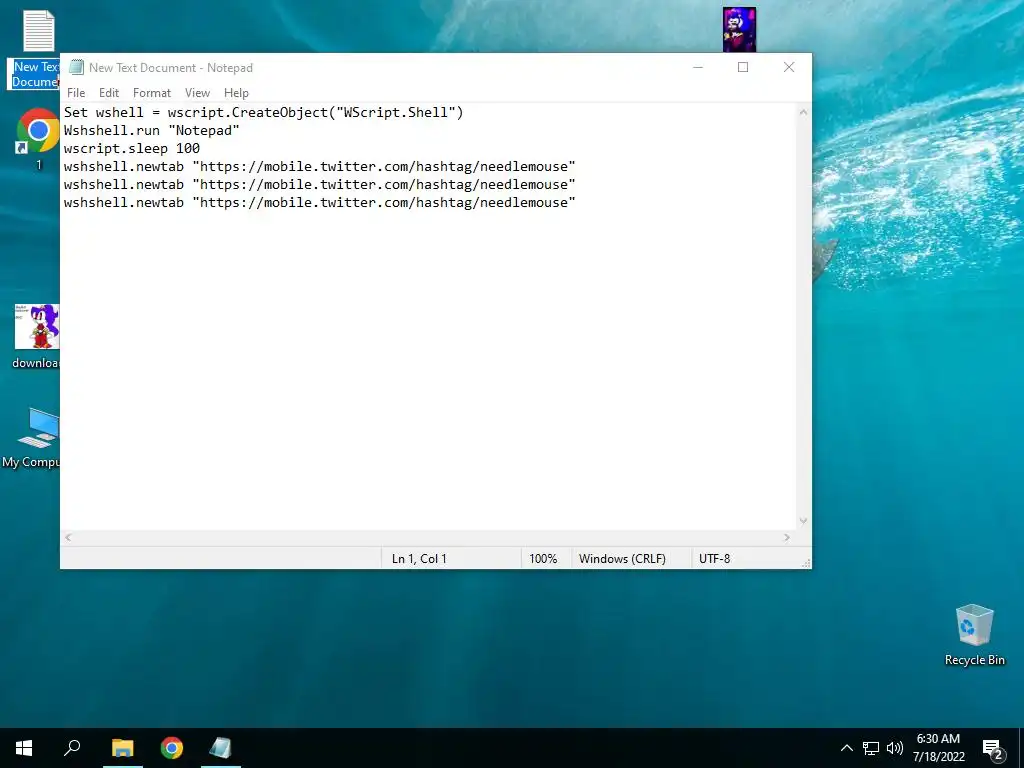Screen dimensions: 1024x768
Task: Open Chrome from the taskbar
Action: pyautogui.click(x=172, y=748)
